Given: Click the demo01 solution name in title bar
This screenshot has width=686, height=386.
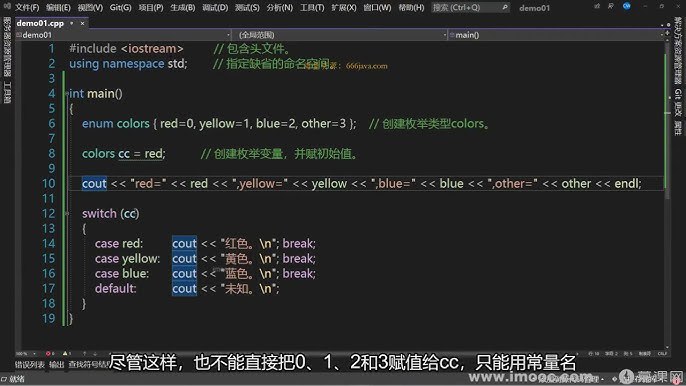Looking at the screenshot, I should [534, 8].
